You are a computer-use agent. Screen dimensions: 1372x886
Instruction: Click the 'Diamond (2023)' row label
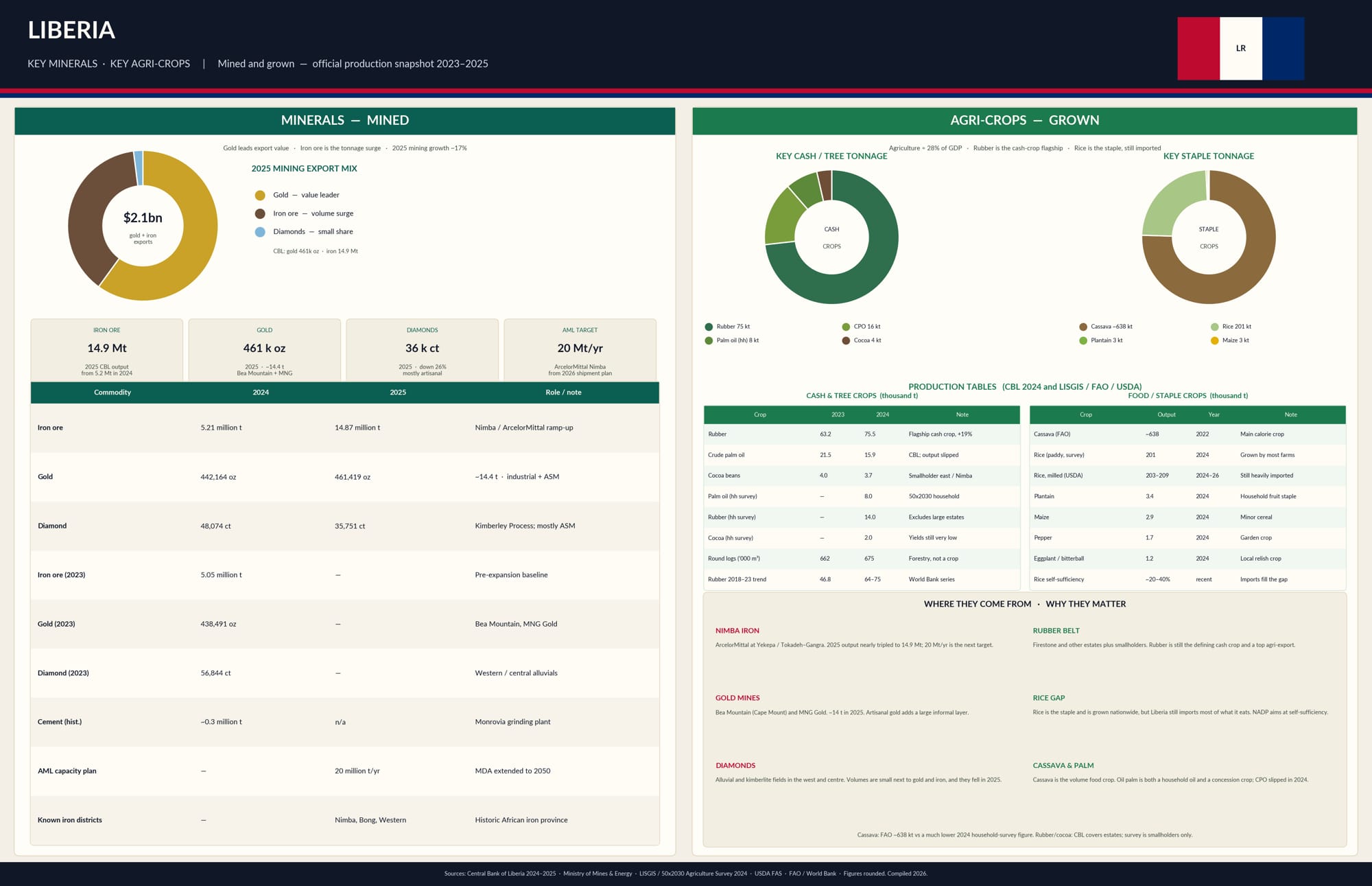pyautogui.click(x=63, y=673)
